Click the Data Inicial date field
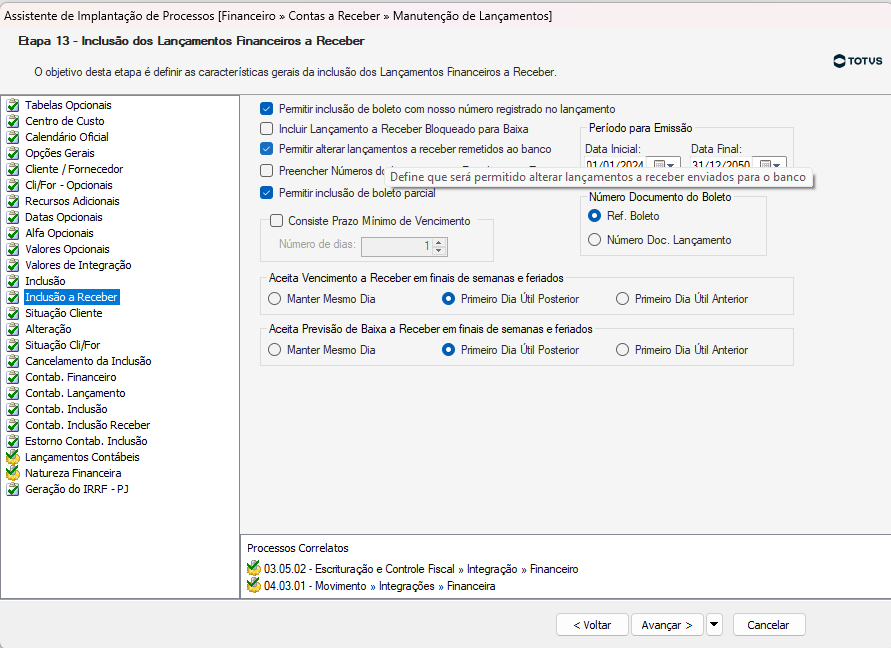The width and height of the screenshot is (891, 648). click(617, 164)
